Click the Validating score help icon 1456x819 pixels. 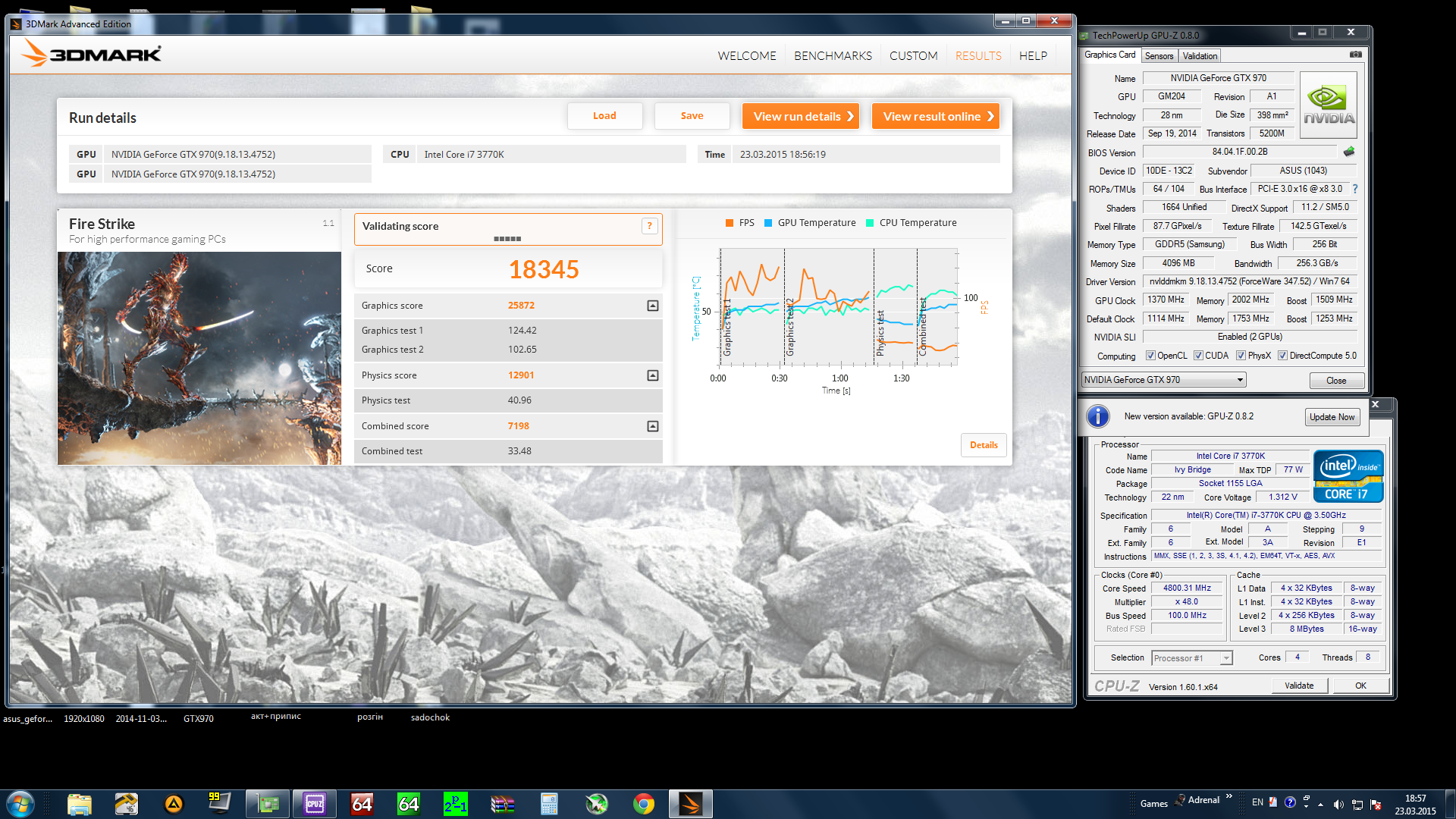[x=649, y=226]
